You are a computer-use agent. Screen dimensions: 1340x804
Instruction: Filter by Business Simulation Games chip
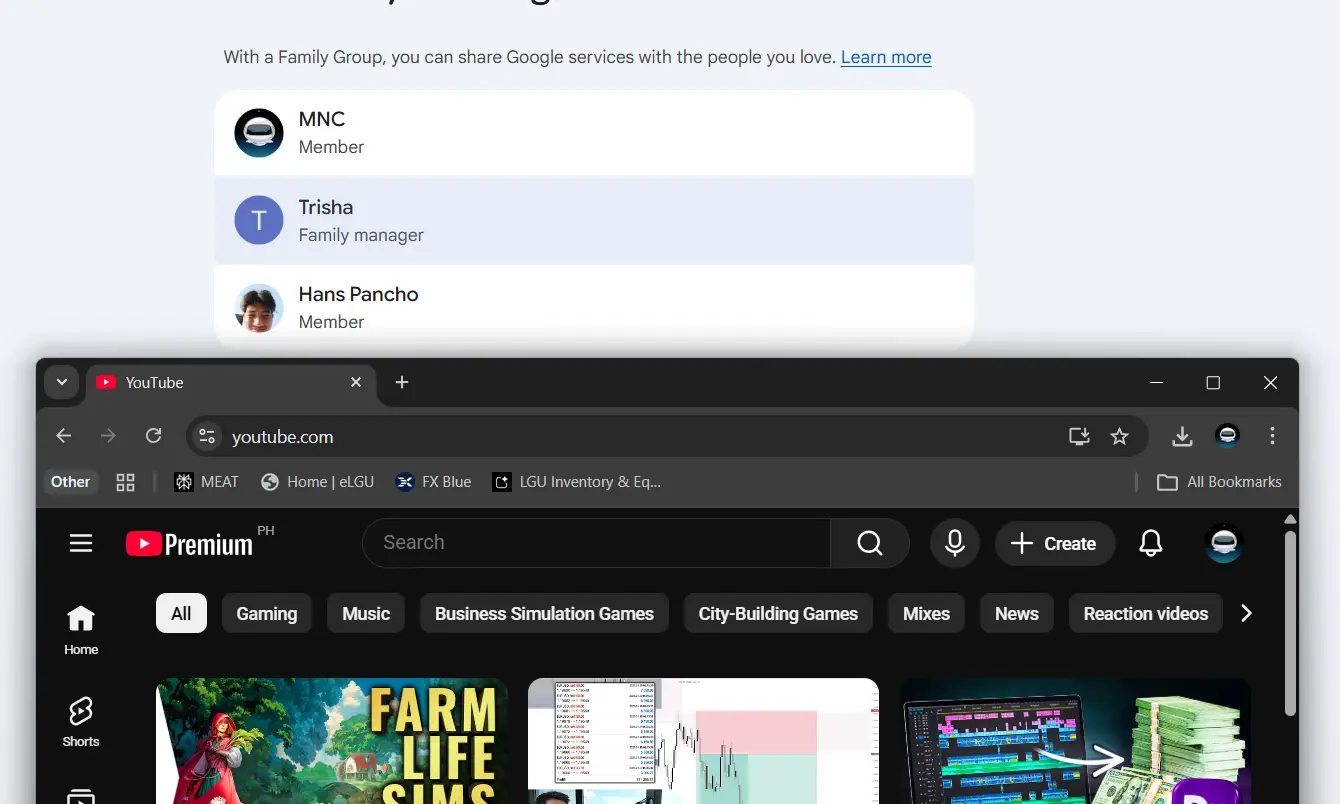544,613
